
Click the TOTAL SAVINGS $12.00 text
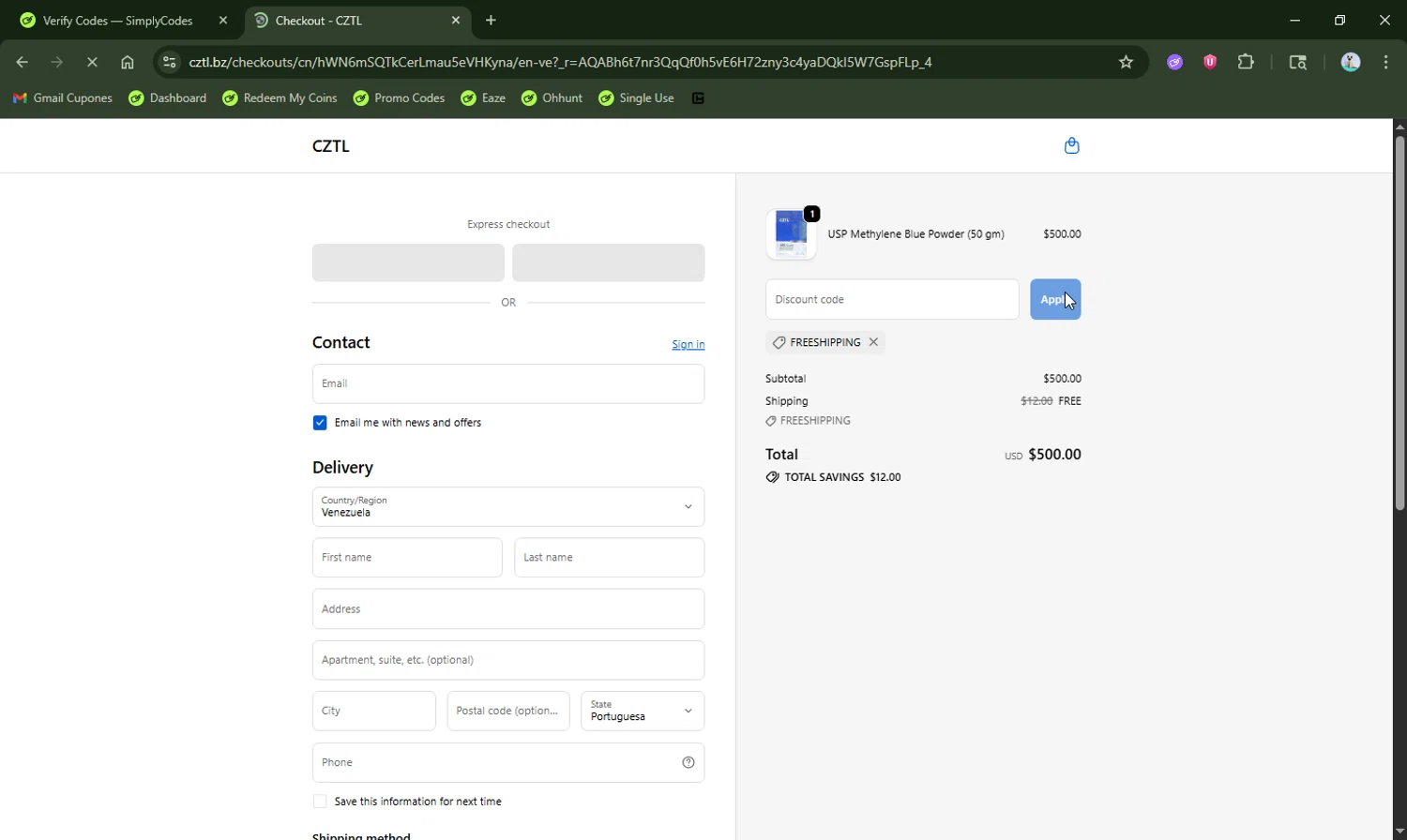(842, 477)
